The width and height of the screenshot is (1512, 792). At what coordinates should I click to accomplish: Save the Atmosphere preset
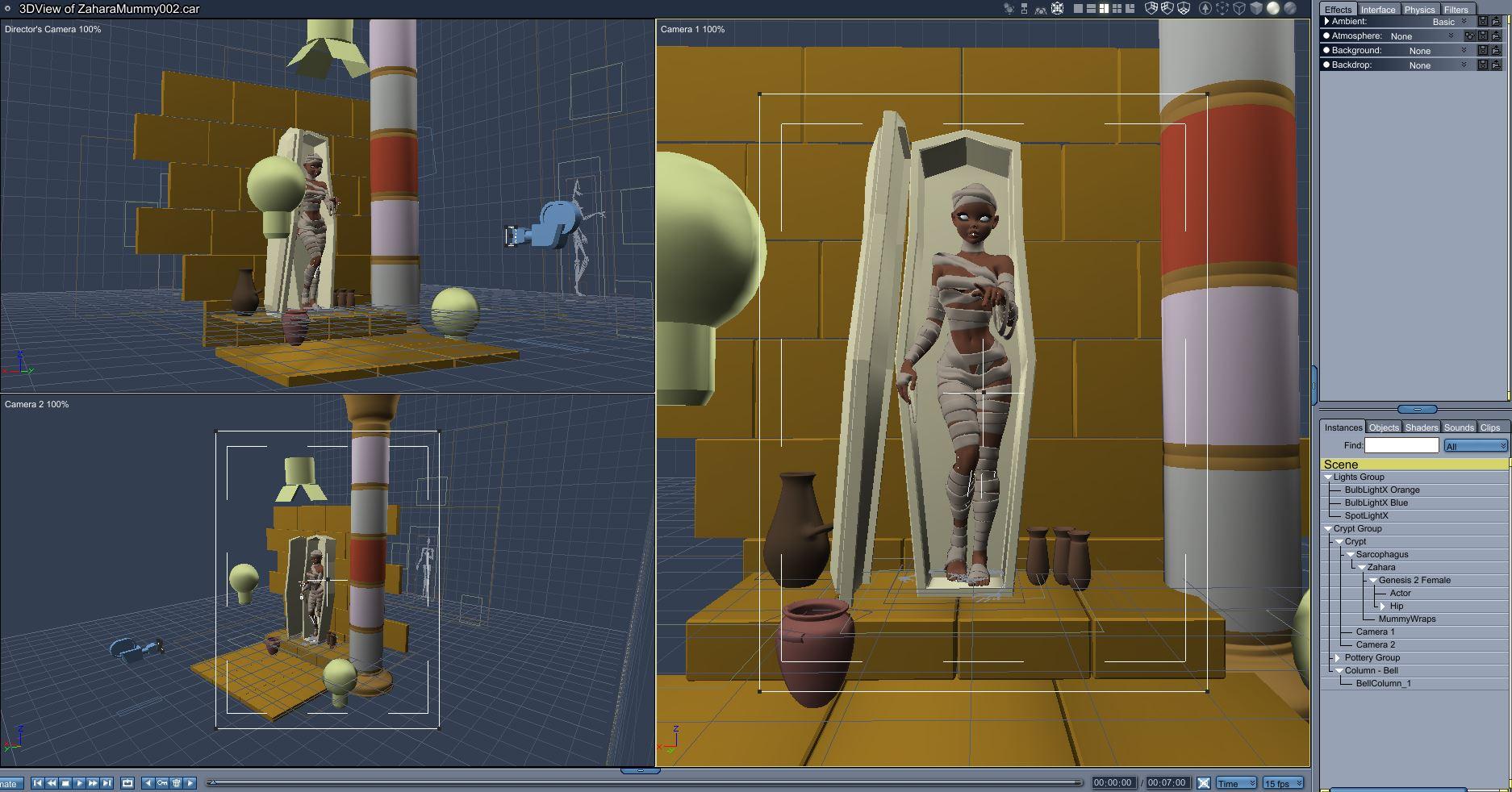click(1483, 35)
